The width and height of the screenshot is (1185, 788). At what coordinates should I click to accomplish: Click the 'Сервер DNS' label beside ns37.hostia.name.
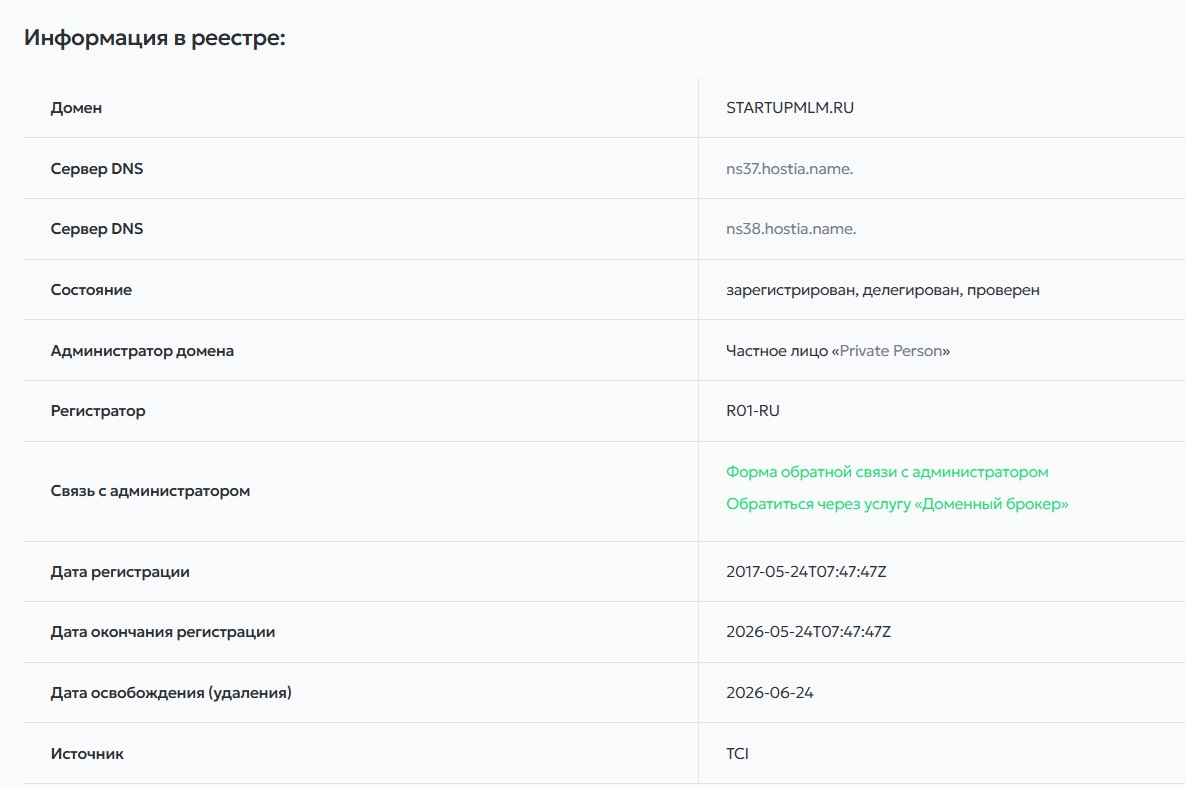tap(97, 169)
